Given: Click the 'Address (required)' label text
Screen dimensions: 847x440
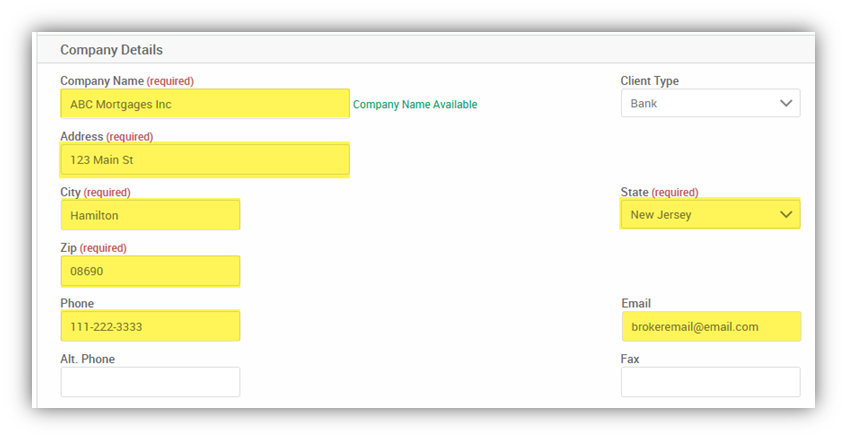Looking at the screenshot, I should pyautogui.click(x=107, y=136).
